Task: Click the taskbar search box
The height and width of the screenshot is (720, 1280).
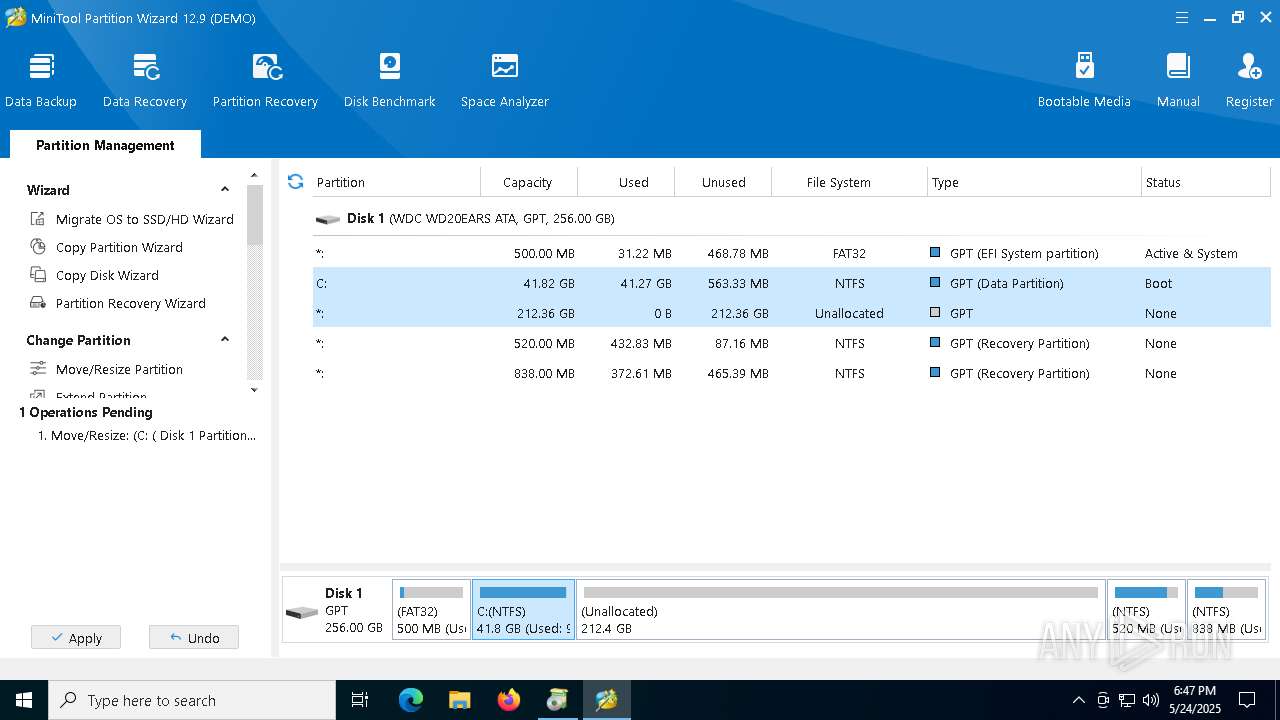Action: pos(192,700)
